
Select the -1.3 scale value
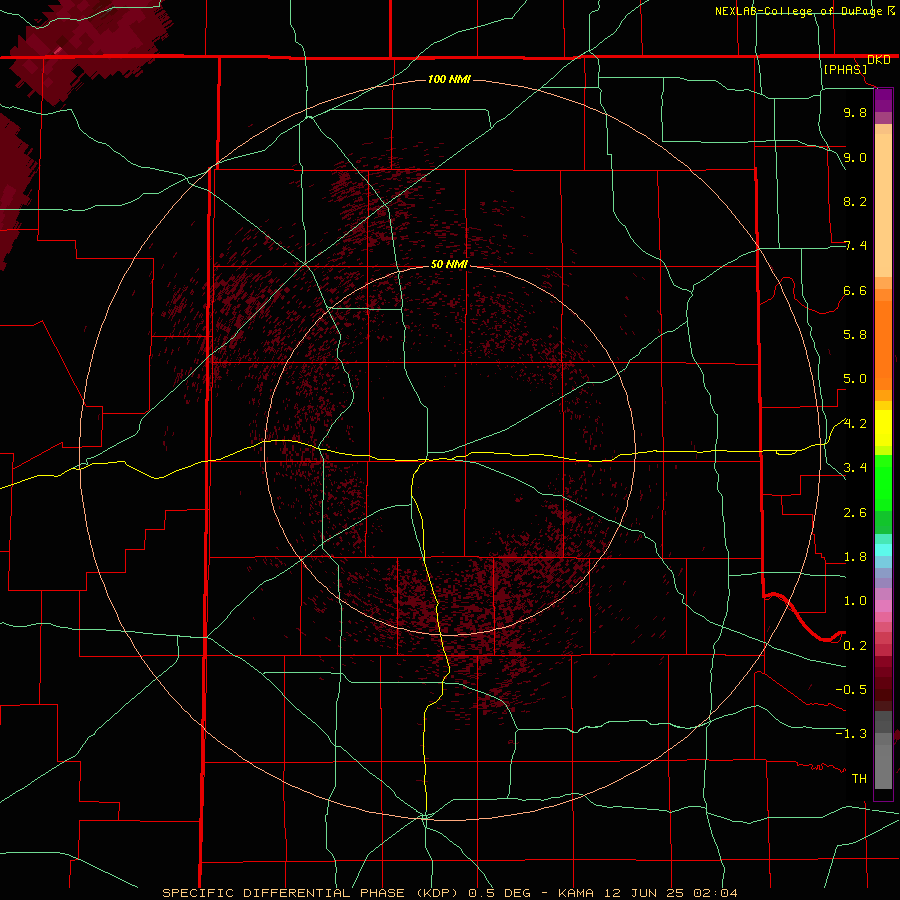click(851, 734)
